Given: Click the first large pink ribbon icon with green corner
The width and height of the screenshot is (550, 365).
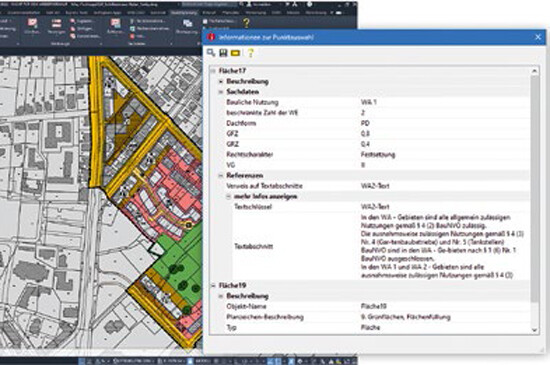Looking at the screenshot, I should pyautogui.click(x=32, y=23).
